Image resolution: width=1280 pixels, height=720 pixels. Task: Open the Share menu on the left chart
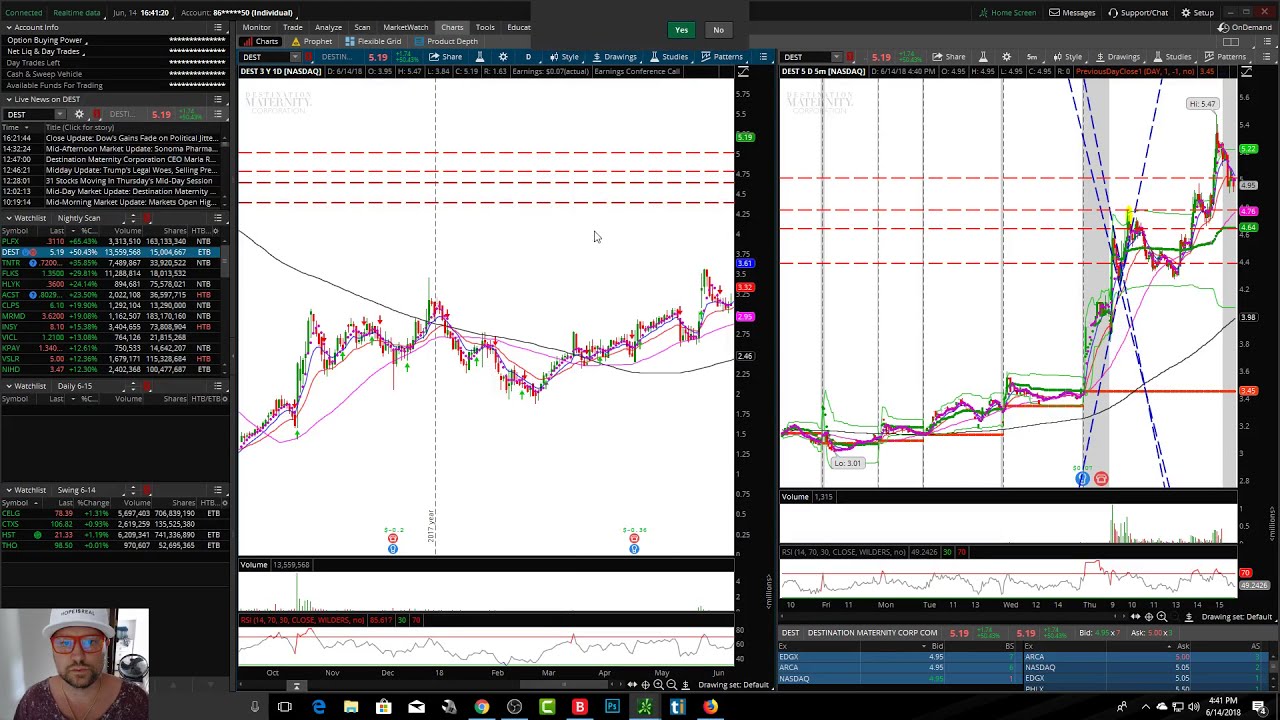446,57
